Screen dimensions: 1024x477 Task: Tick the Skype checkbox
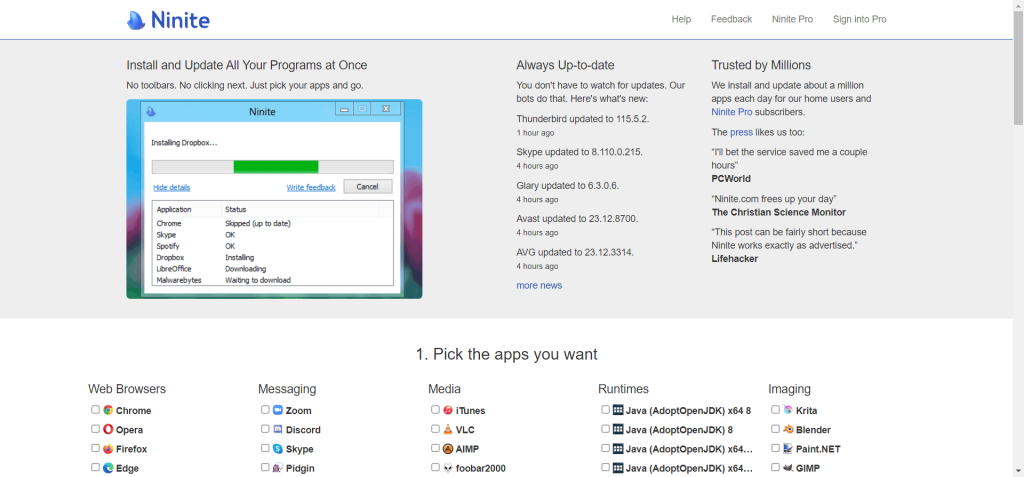pyautogui.click(x=266, y=448)
